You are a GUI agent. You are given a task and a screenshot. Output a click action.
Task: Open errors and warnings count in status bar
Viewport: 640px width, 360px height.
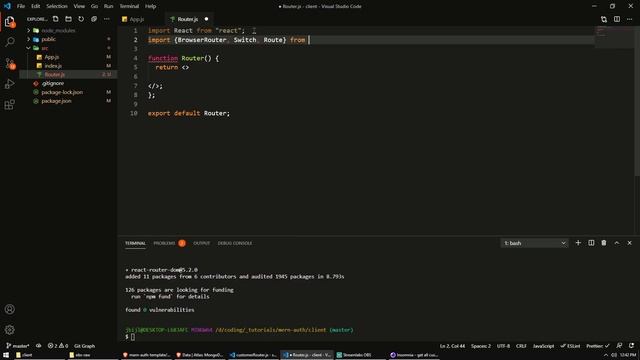coord(58,346)
